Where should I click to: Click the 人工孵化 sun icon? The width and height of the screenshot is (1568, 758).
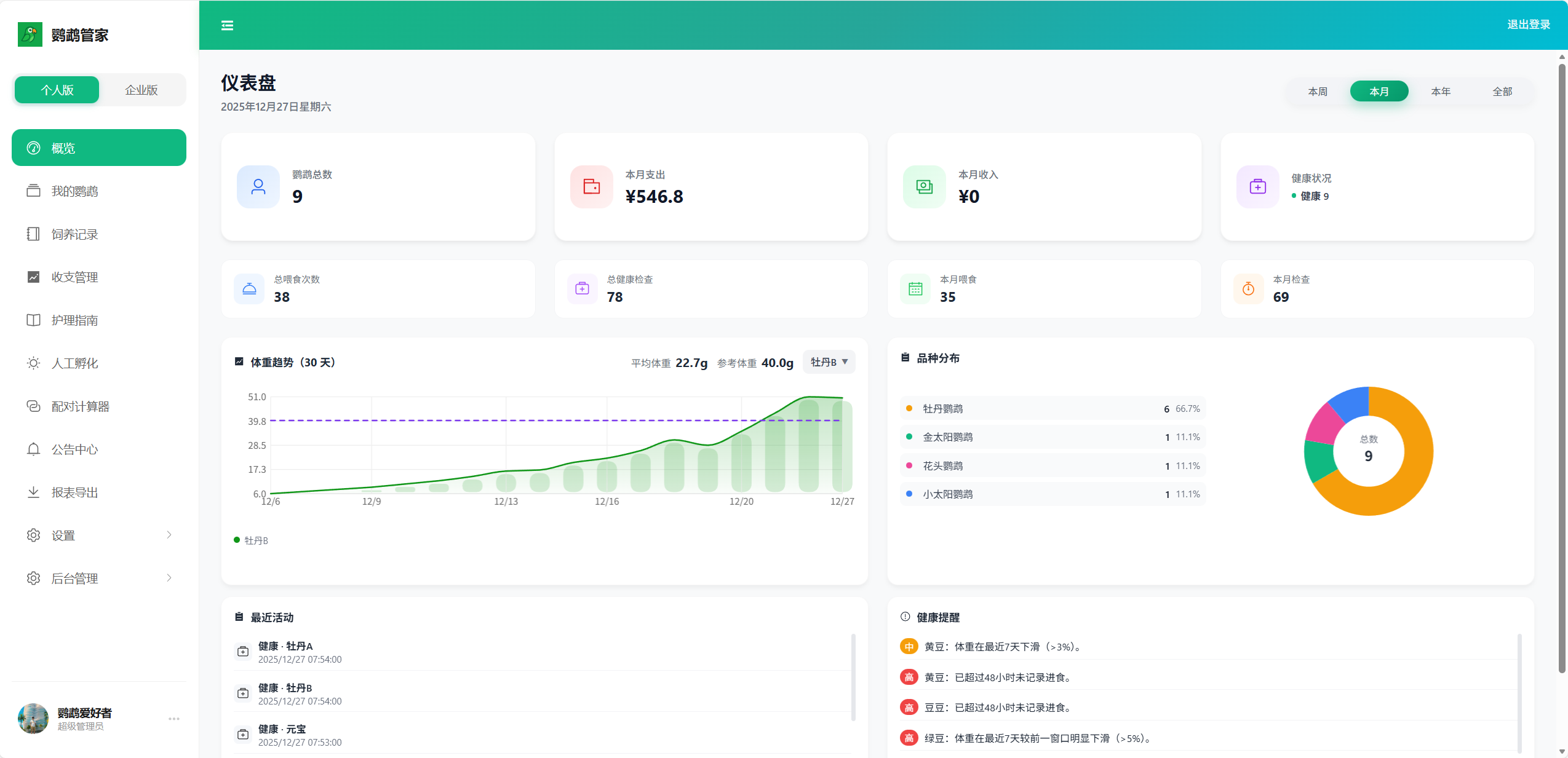(33, 363)
